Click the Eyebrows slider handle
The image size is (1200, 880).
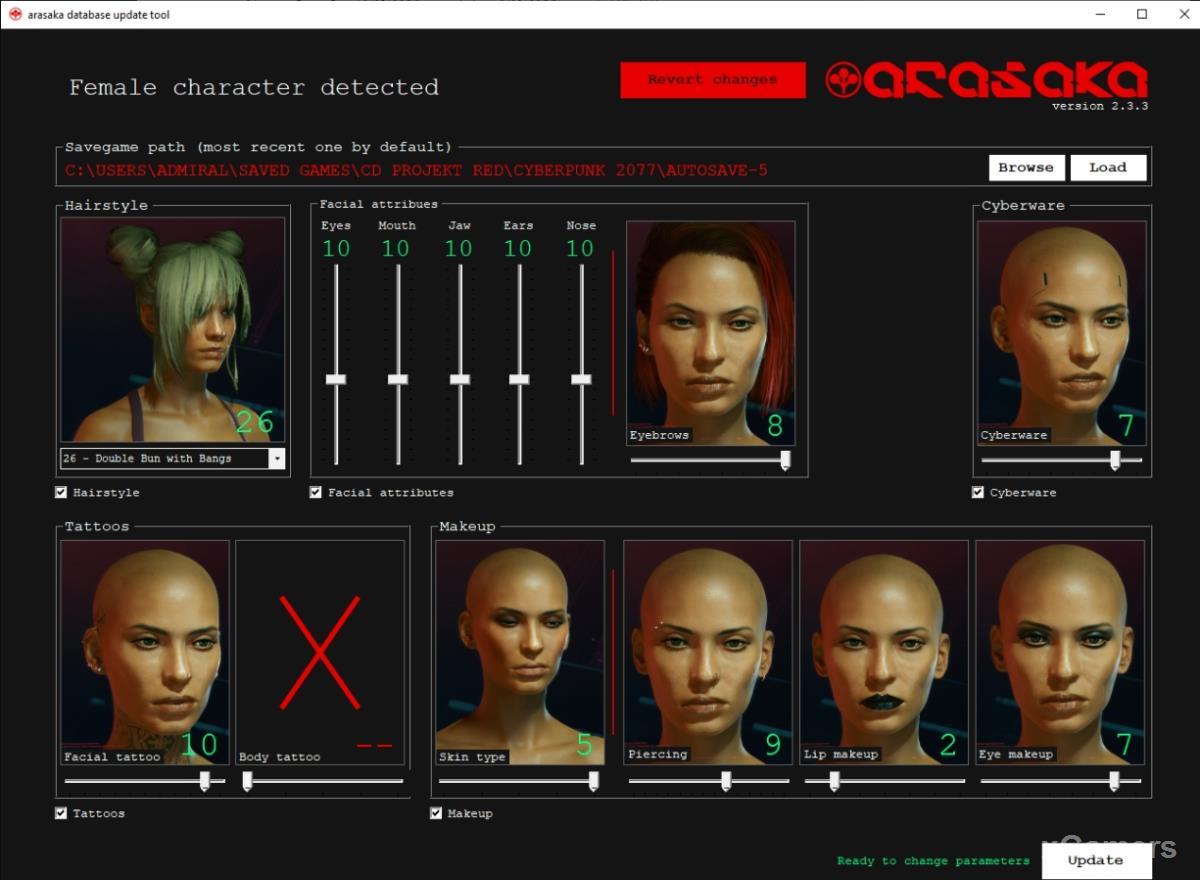[785, 460]
